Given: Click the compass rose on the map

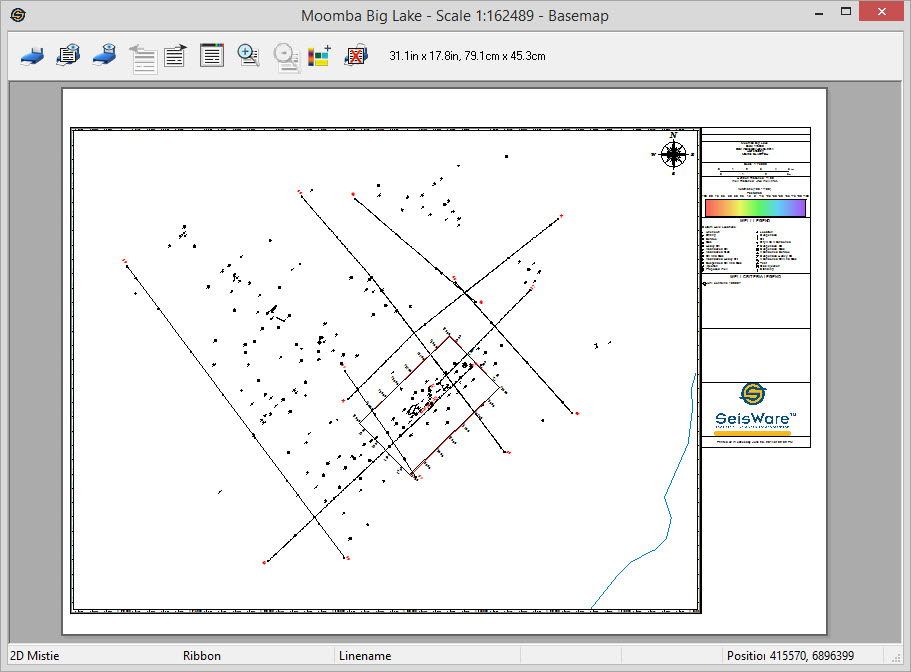Looking at the screenshot, I should point(674,154).
